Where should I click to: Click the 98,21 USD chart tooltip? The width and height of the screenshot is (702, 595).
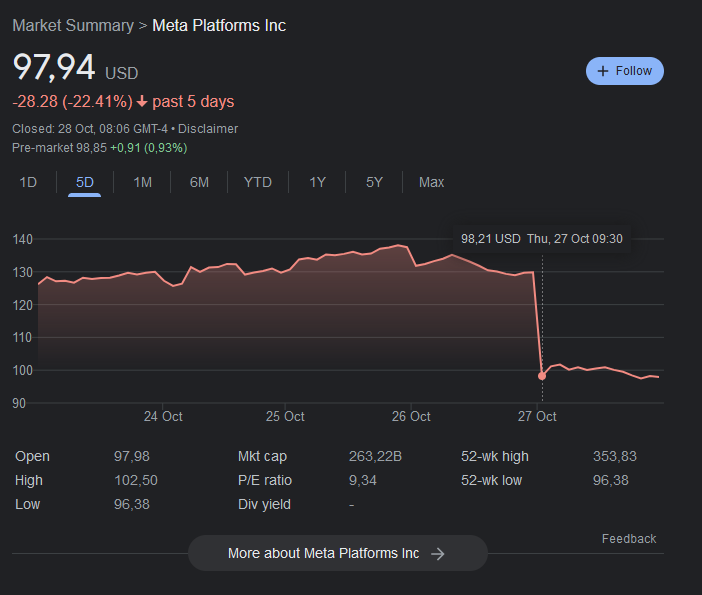coord(542,239)
